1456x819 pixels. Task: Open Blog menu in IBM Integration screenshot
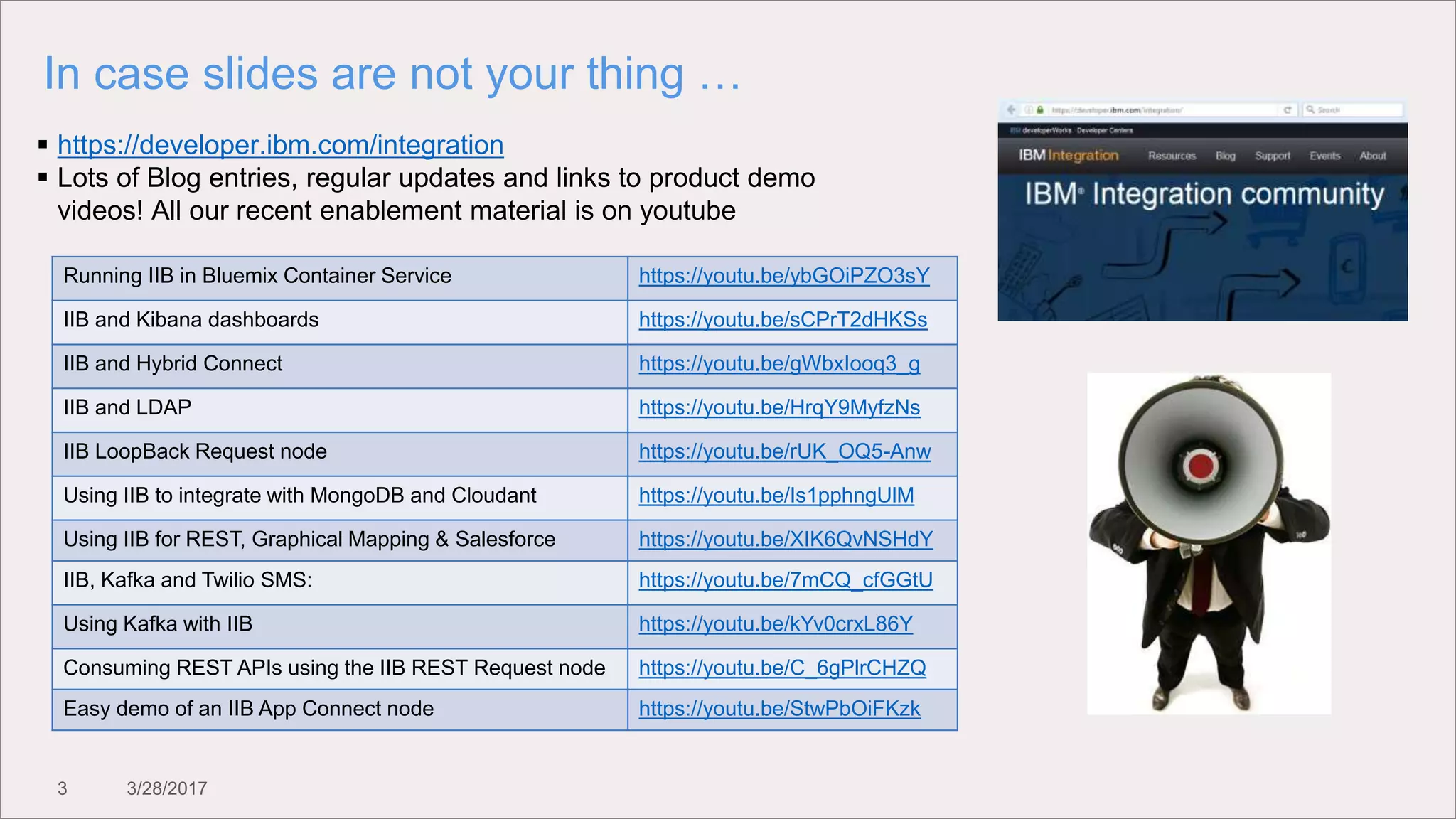[x=1226, y=156]
